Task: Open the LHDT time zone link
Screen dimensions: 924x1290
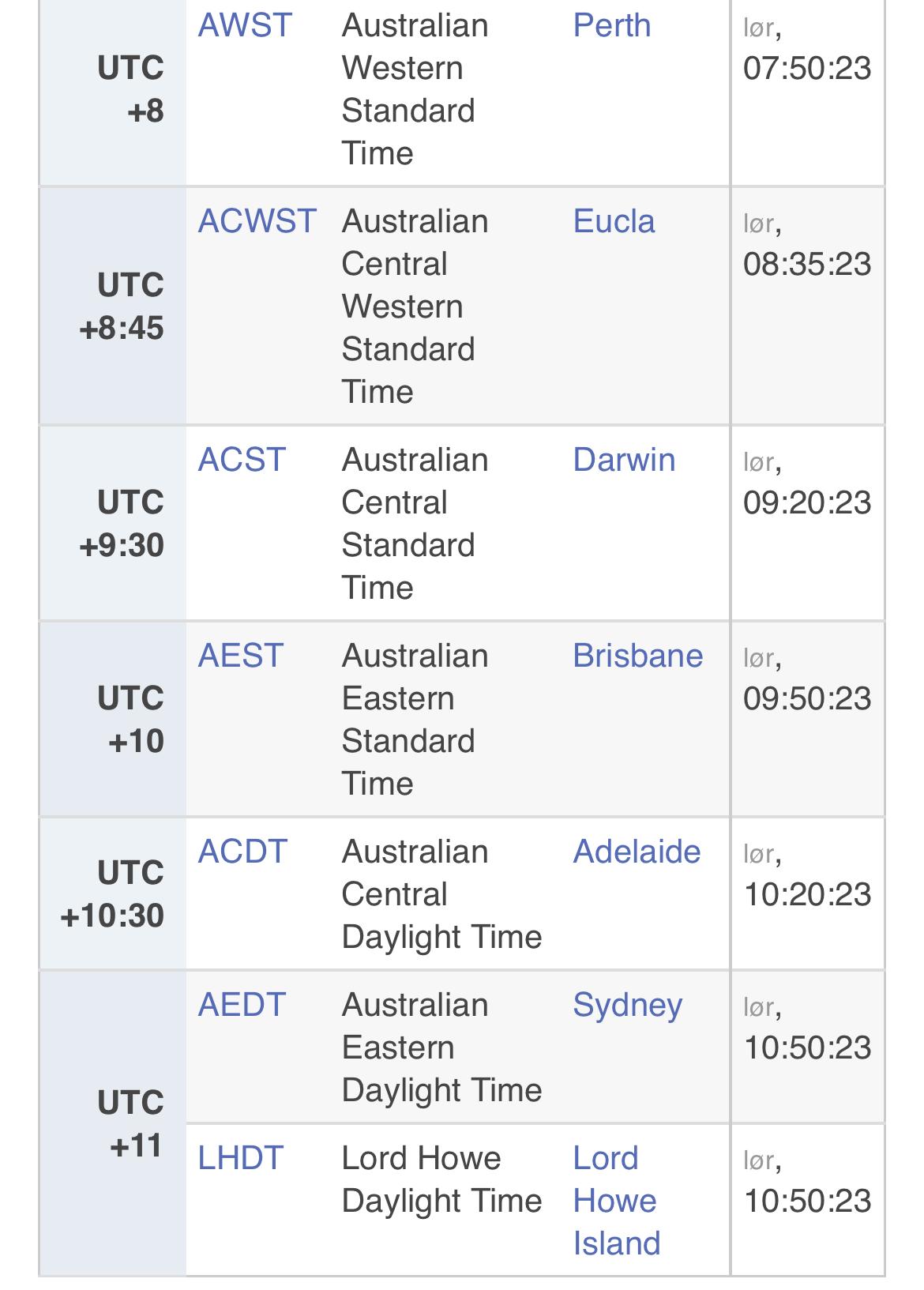Action: click(x=240, y=1158)
